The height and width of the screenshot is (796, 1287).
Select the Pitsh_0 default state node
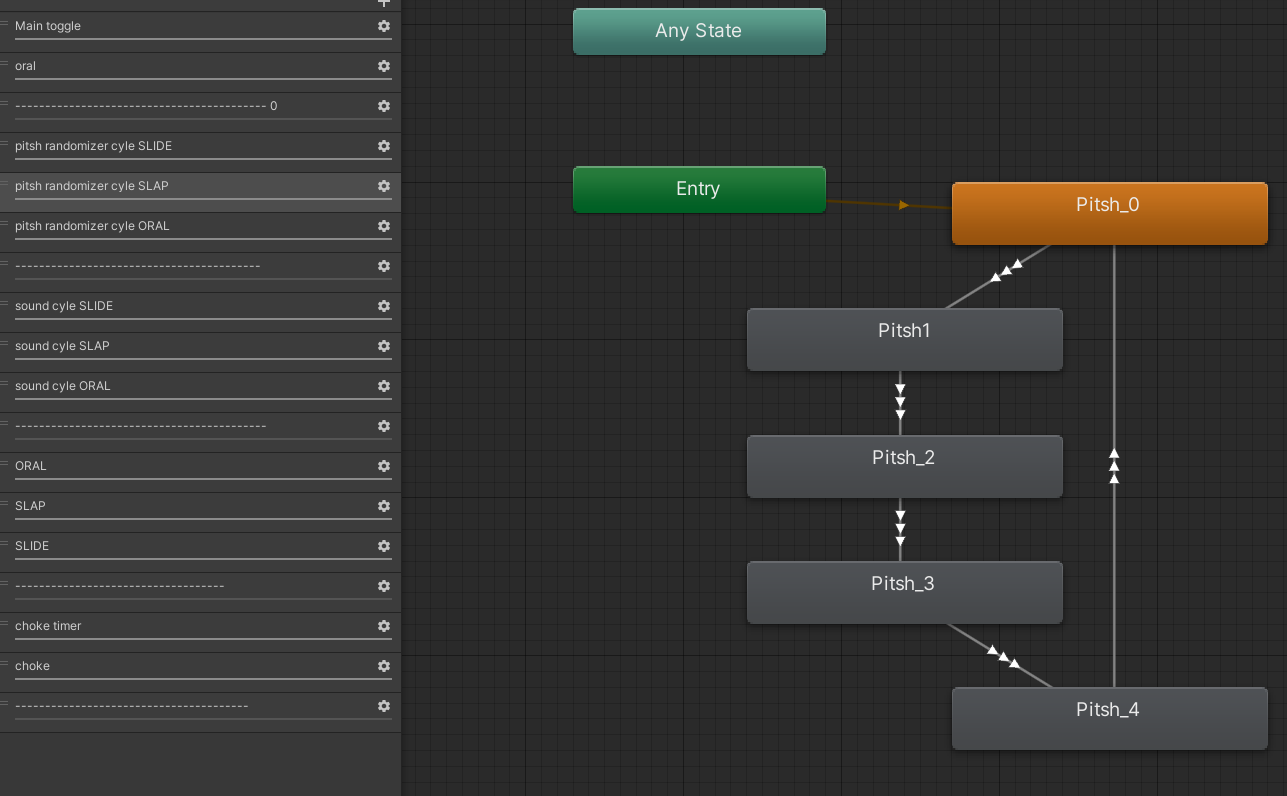1109,213
